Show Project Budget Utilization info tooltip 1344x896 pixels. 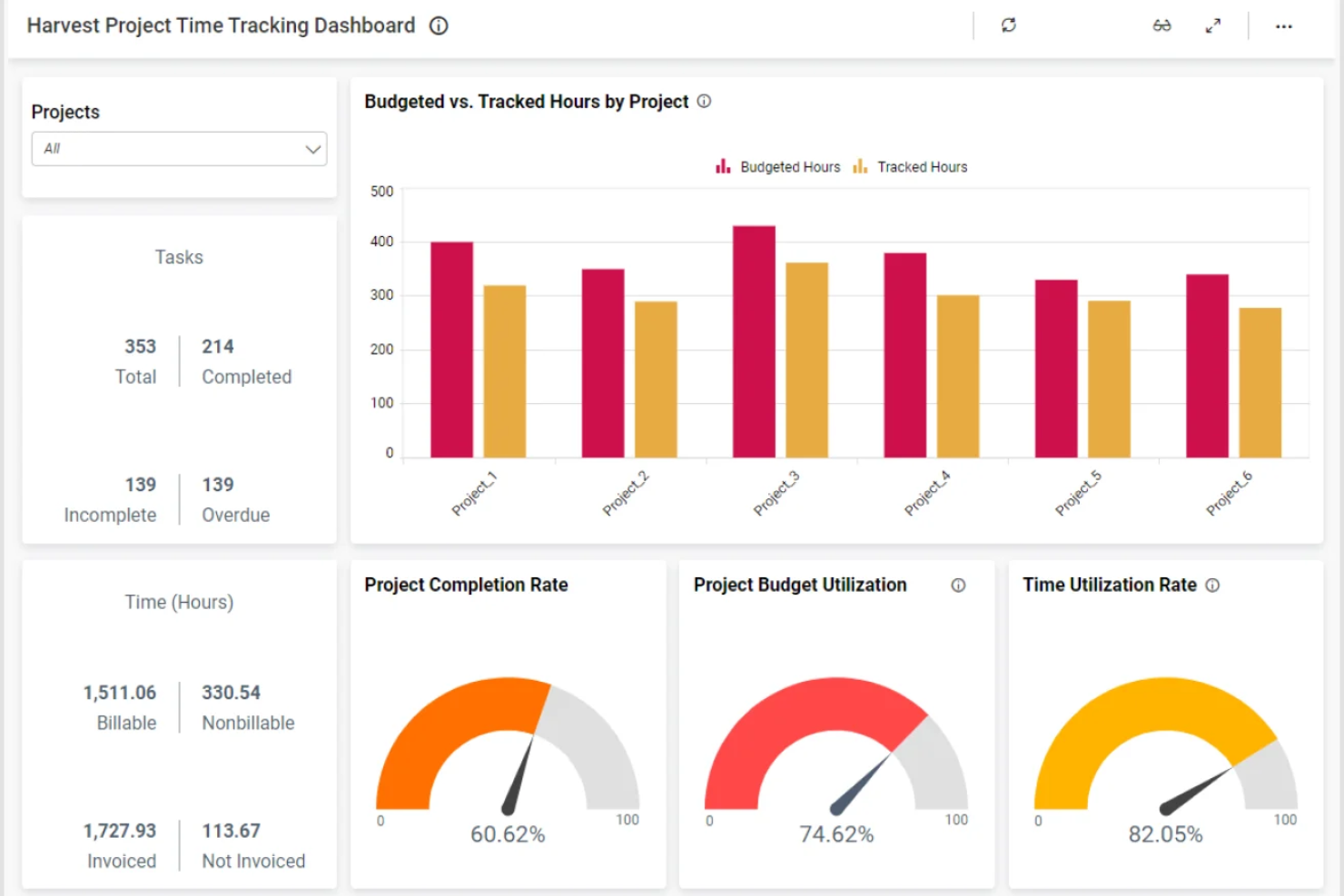point(959,586)
